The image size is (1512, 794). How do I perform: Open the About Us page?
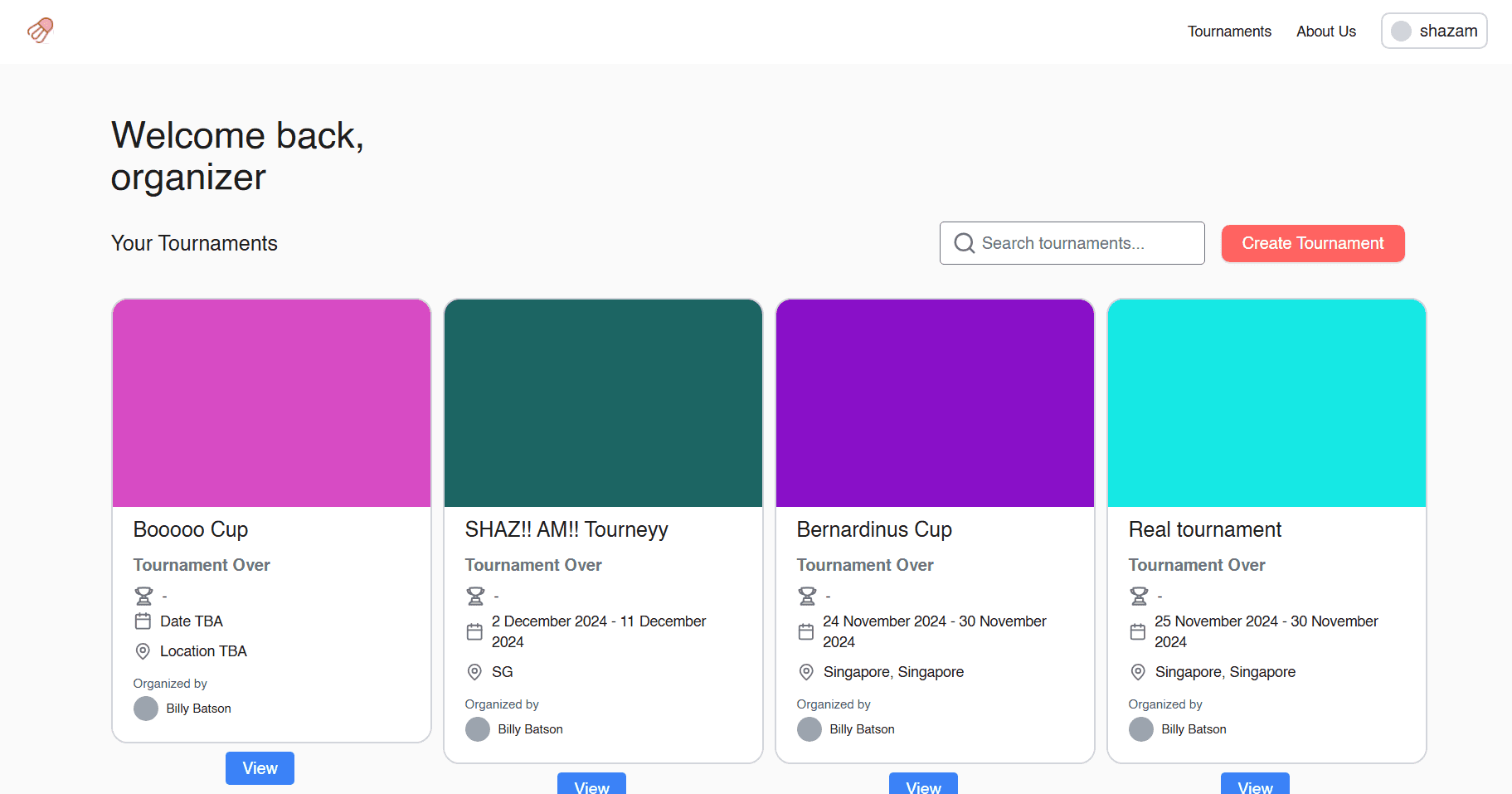(x=1325, y=32)
